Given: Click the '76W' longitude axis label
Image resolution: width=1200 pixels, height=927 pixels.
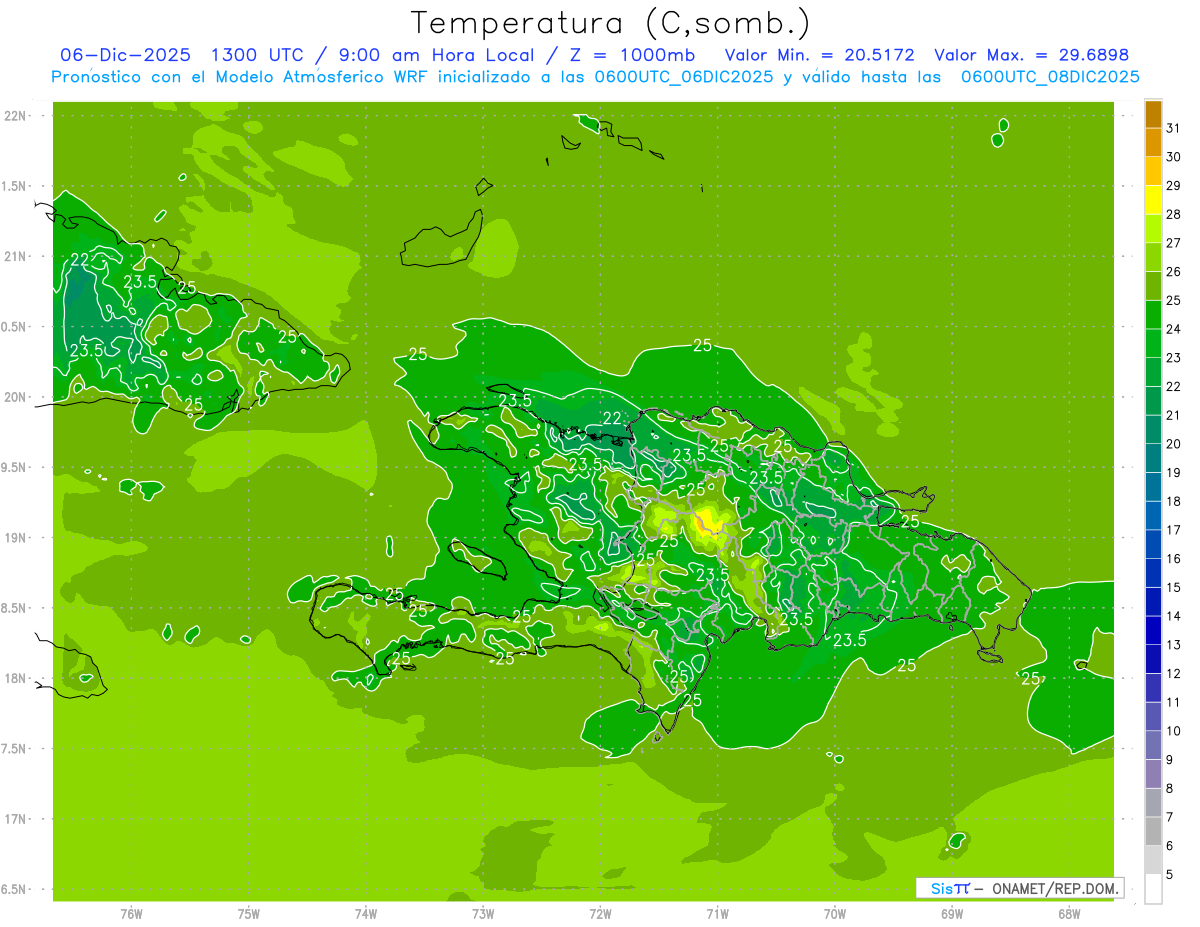Looking at the screenshot, I should [x=131, y=914].
